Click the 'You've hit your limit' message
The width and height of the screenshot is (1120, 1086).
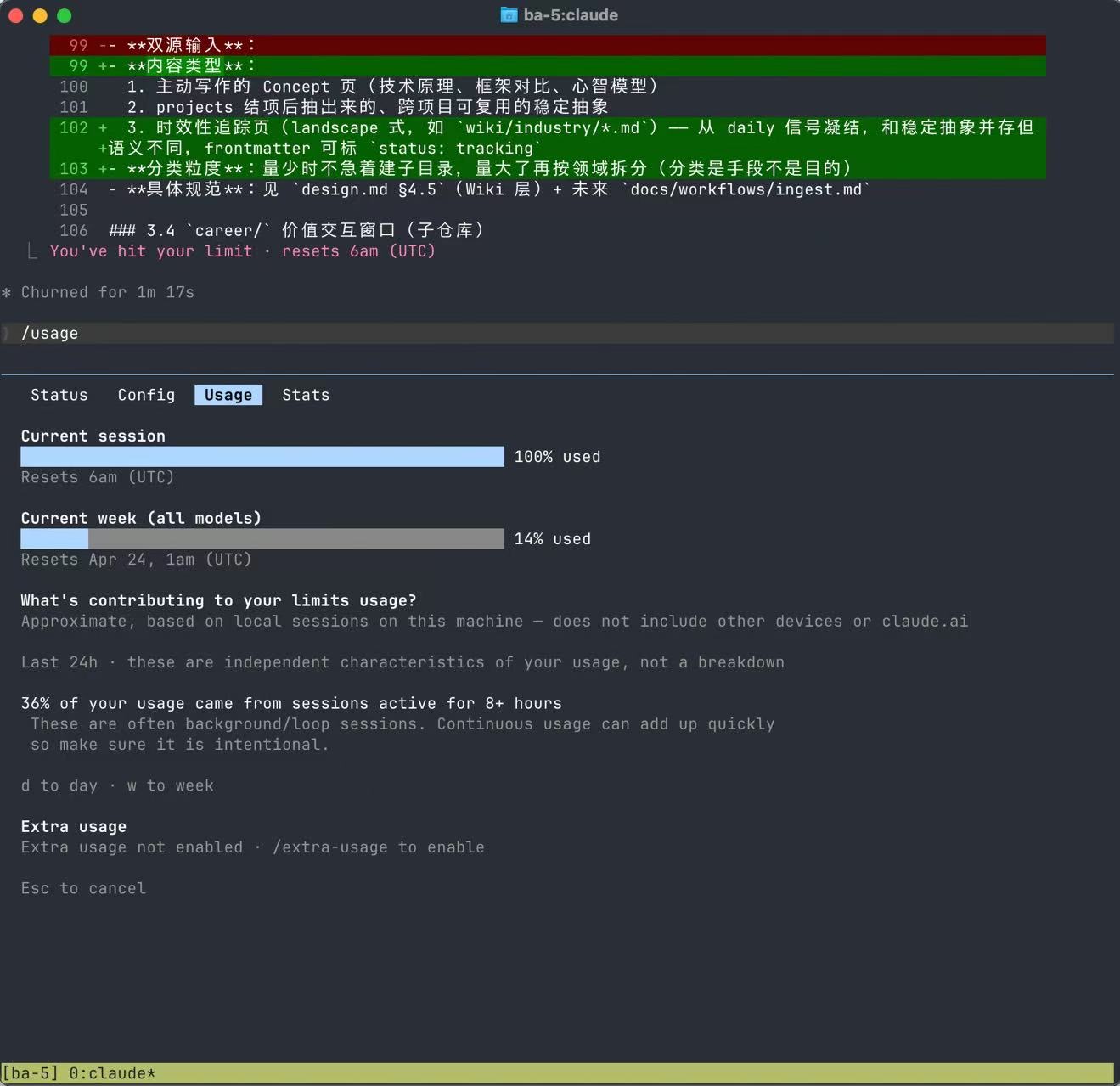[x=150, y=251]
